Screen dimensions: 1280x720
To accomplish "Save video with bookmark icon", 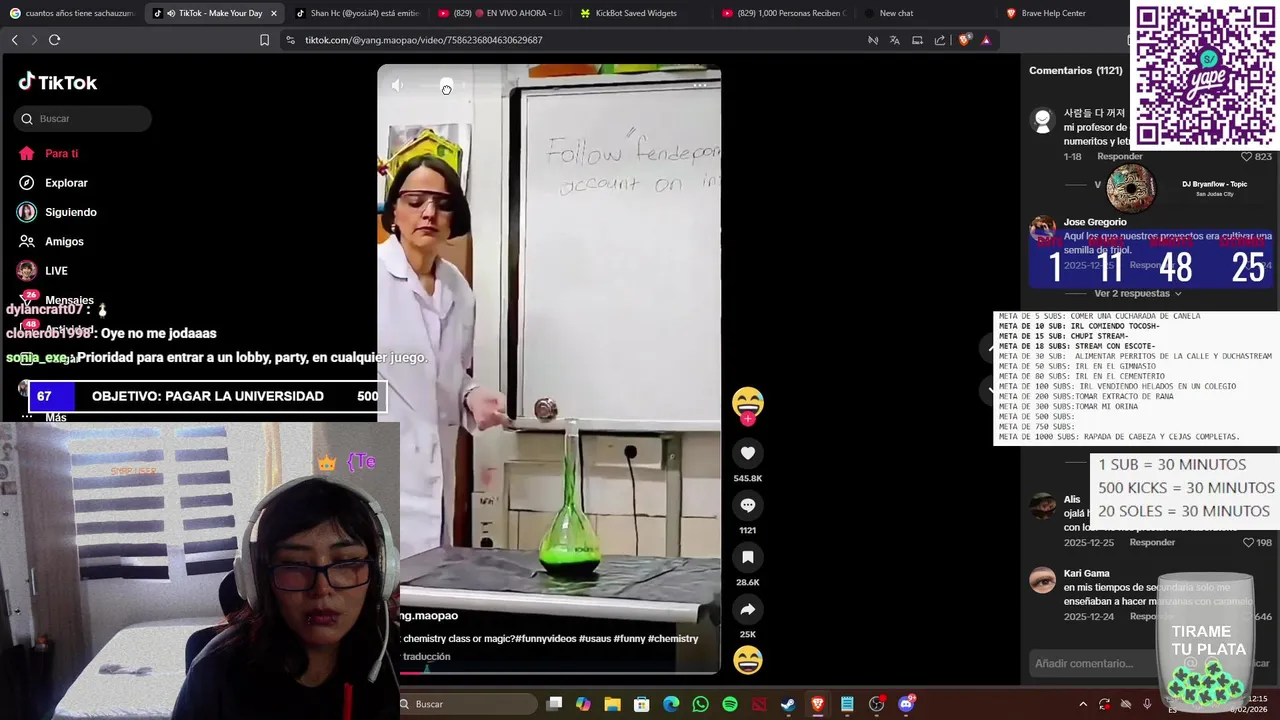I will click(x=748, y=557).
